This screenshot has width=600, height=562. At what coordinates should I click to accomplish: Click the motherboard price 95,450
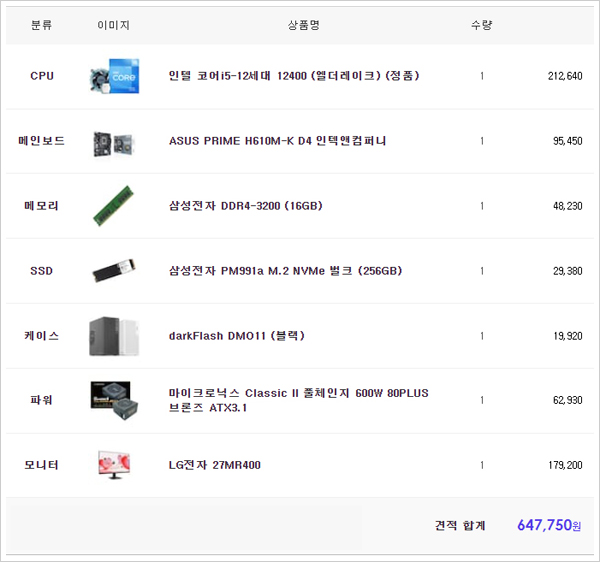pyautogui.click(x=567, y=141)
